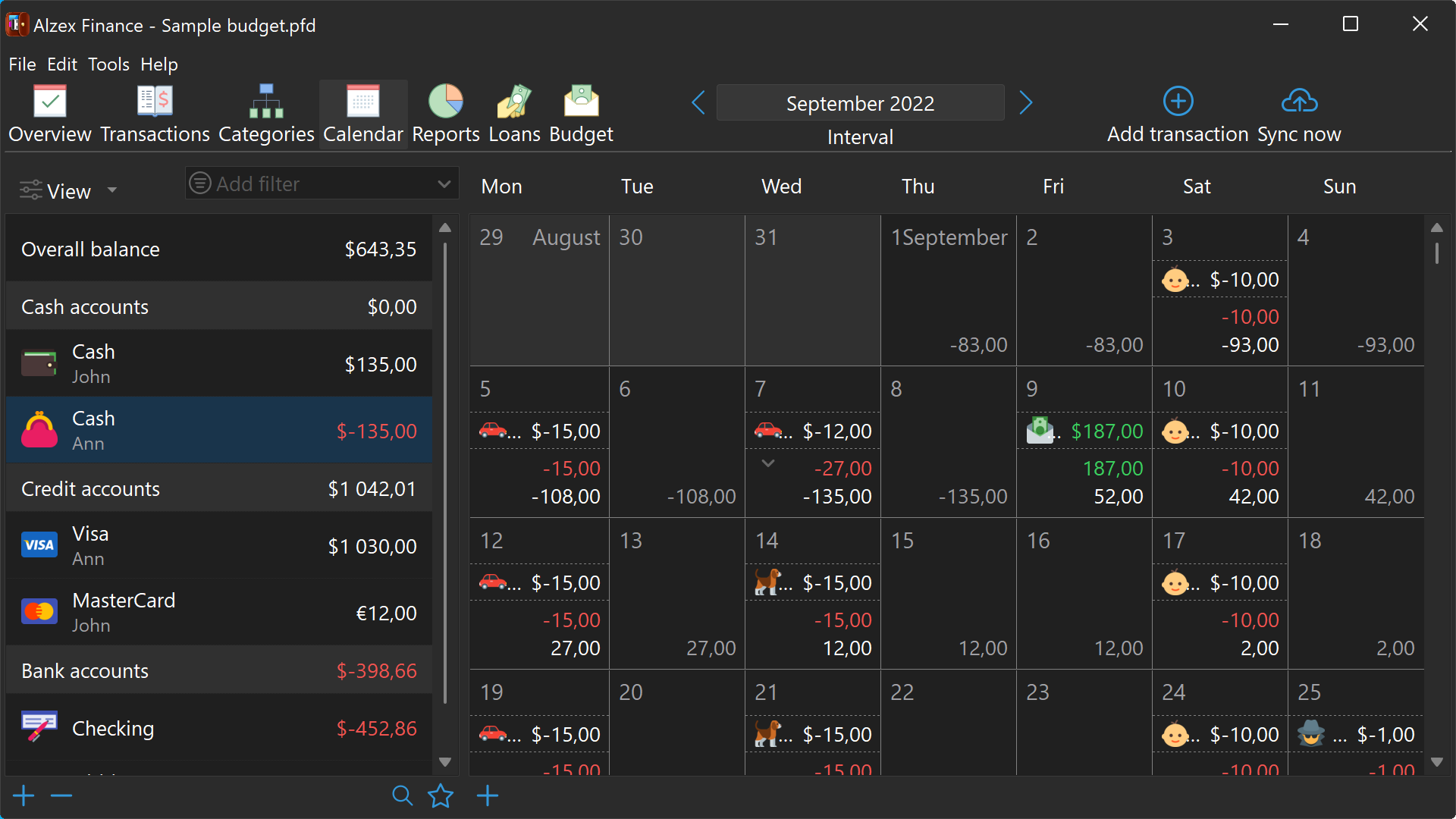Click the Add transaction plus icon
Screen dimensions: 1456x819
click(x=1178, y=102)
